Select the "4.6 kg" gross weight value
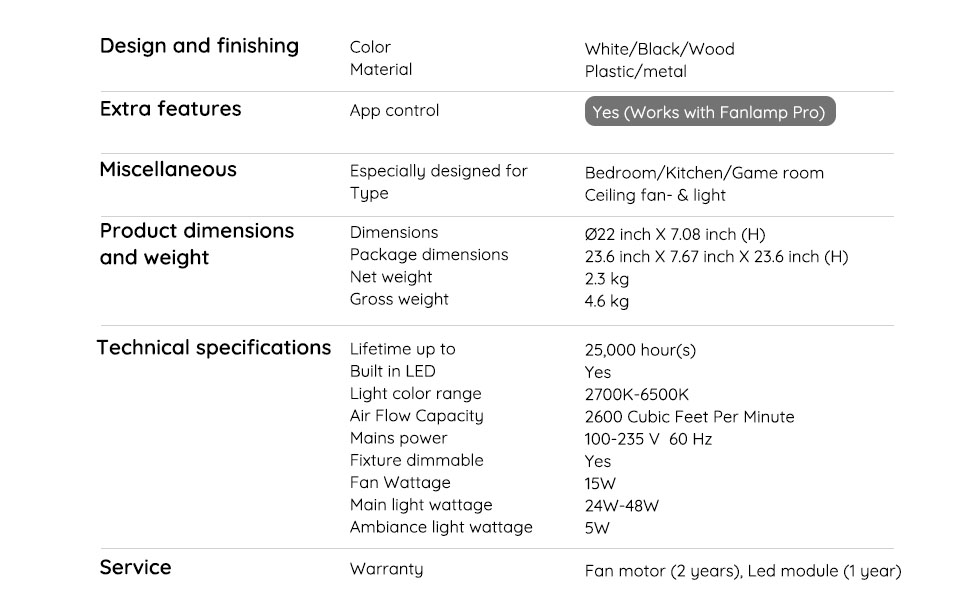970x600 pixels. [606, 301]
